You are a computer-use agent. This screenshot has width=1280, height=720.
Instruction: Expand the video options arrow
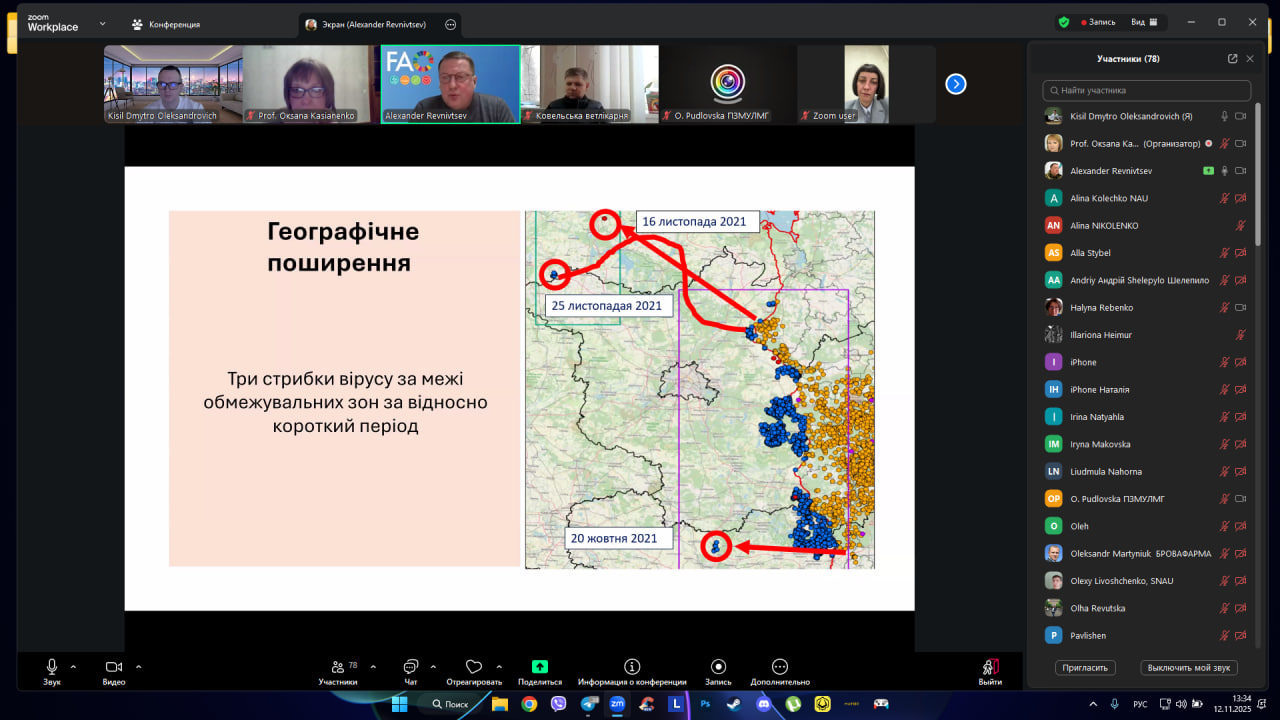pos(138,667)
